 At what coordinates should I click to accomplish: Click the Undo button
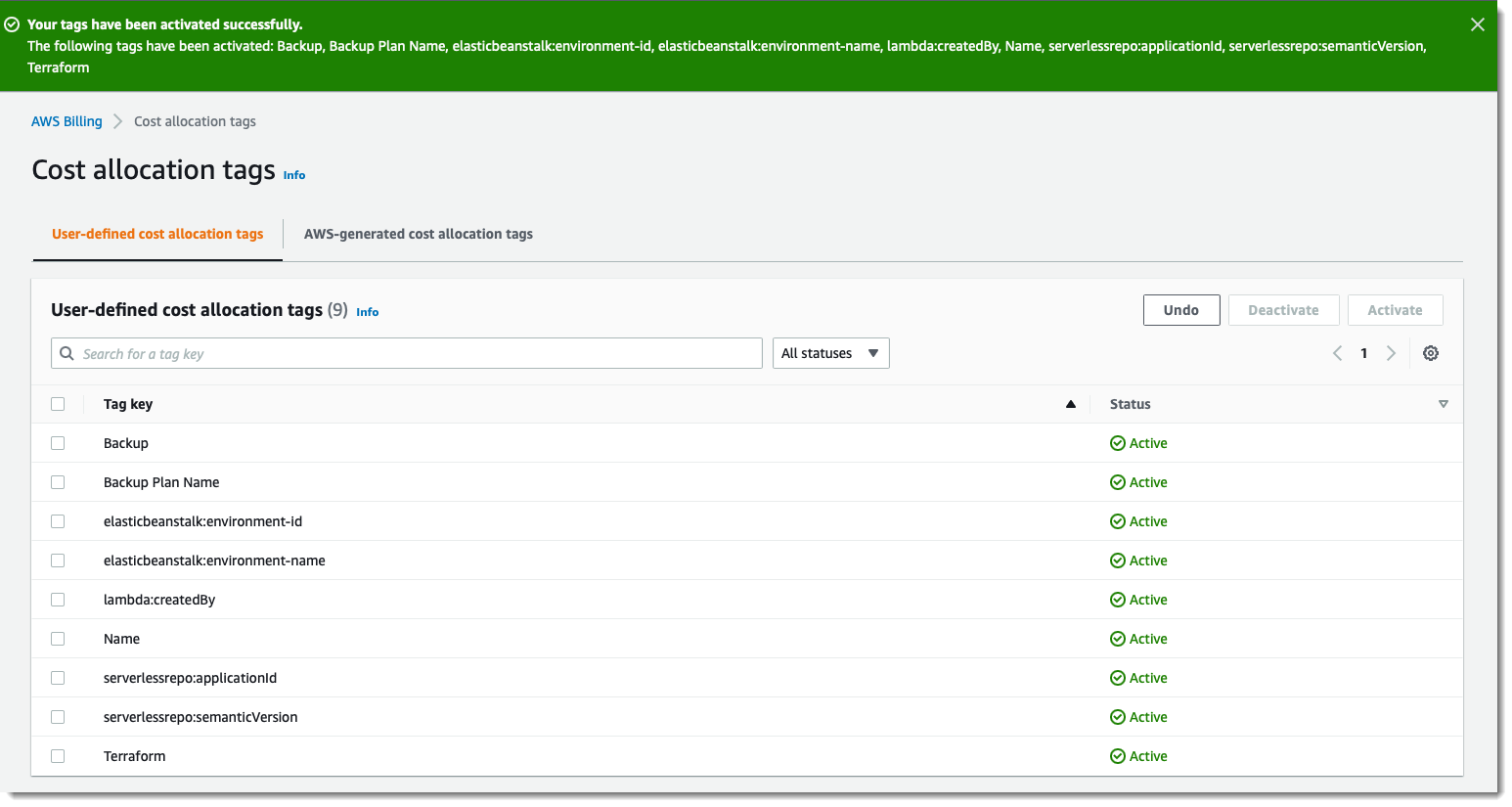pyautogui.click(x=1181, y=310)
